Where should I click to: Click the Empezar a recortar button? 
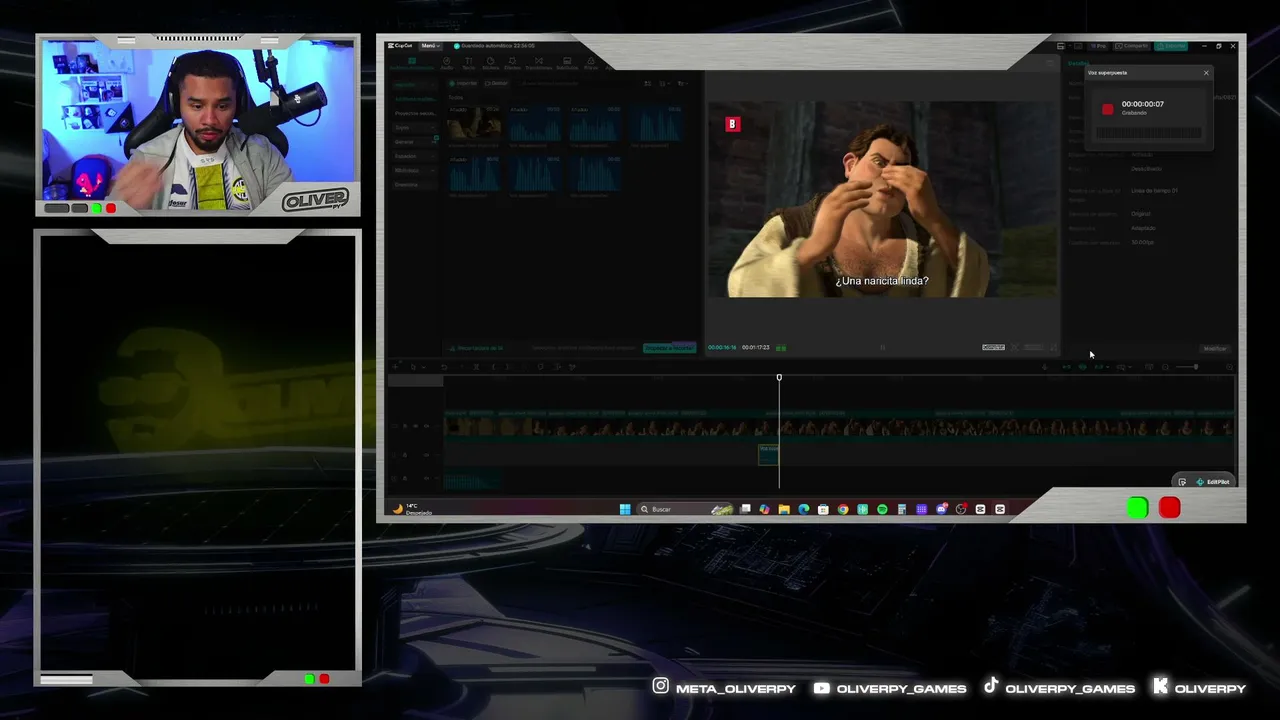pos(669,348)
